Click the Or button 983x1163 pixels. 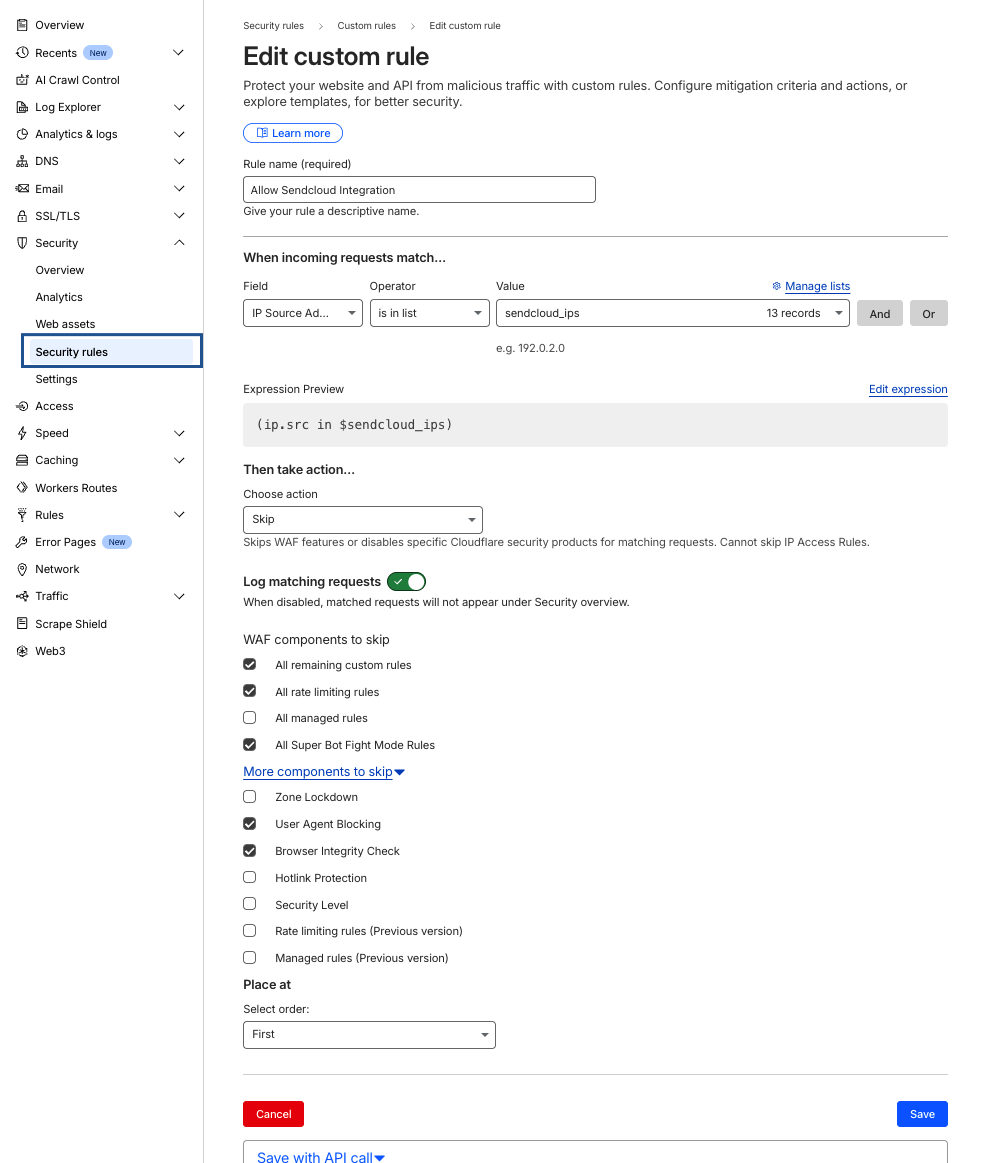pos(929,313)
